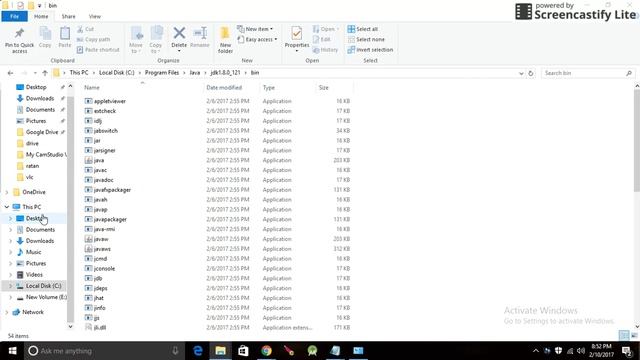Click navigation pane scroll down arrow
Screen dimensions: 640x360
[x=70, y=327]
